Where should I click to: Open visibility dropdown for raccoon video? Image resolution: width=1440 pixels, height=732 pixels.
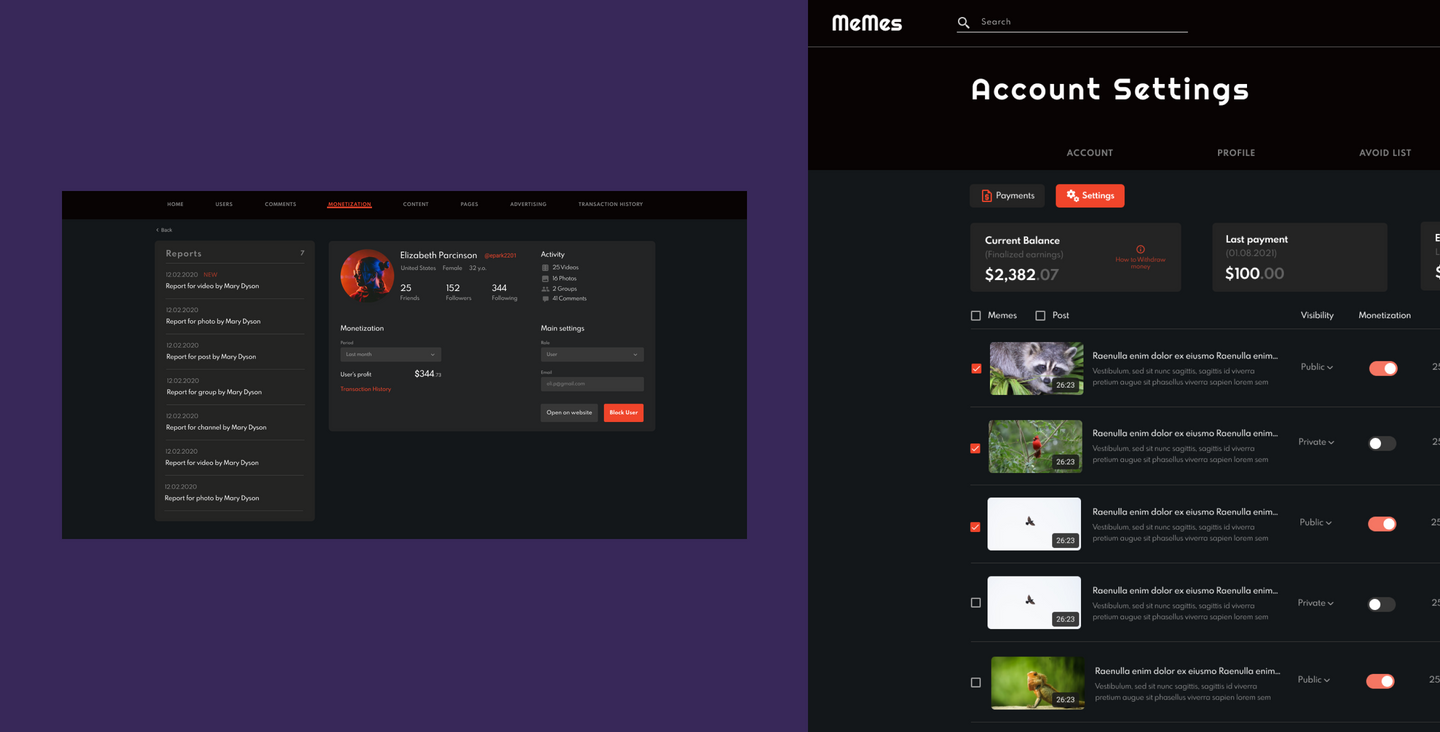click(x=1316, y=367)
